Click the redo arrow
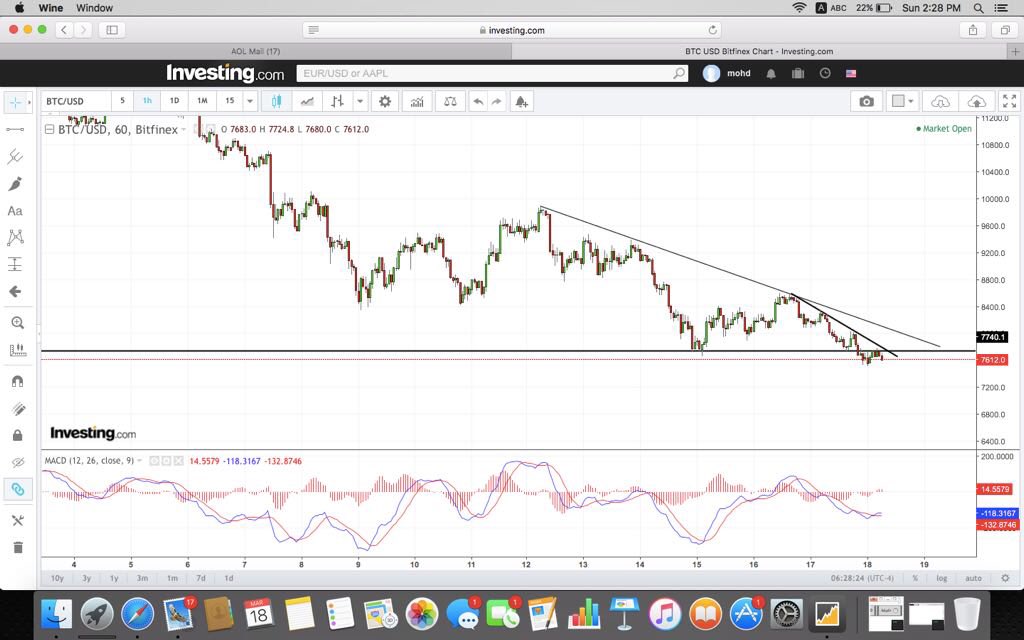This screenshot has height=640, width=1024. 496,101
